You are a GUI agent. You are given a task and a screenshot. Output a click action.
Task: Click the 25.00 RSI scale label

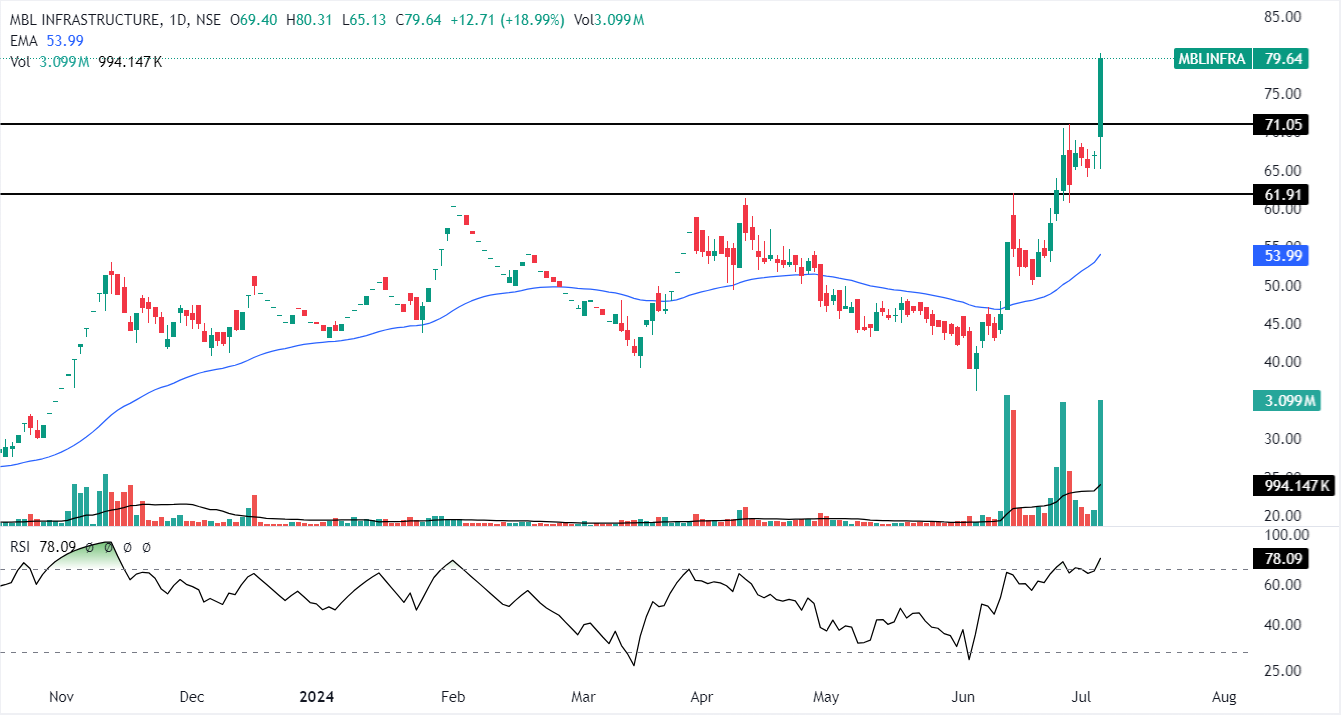(1284, 670)
